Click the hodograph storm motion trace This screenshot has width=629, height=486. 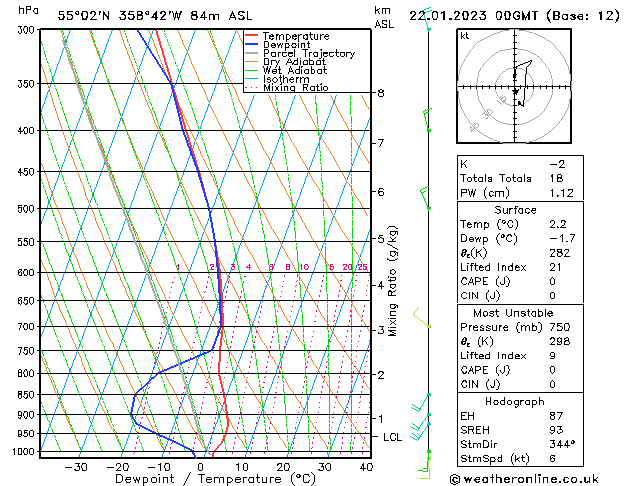point(522,83)
